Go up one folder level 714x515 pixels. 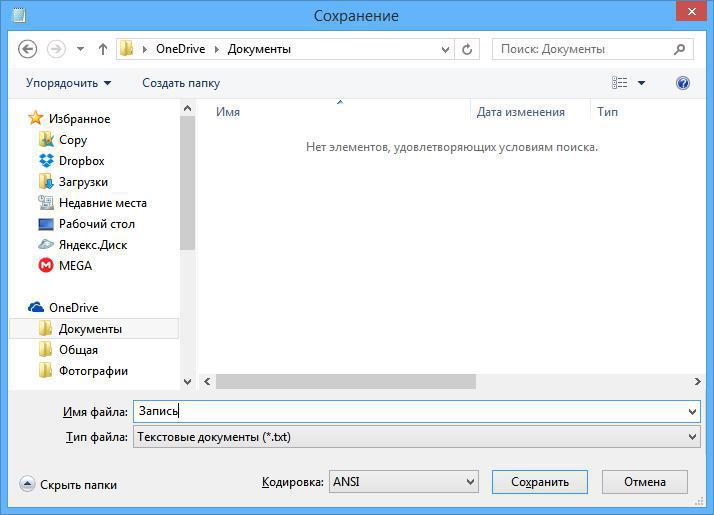103,49
